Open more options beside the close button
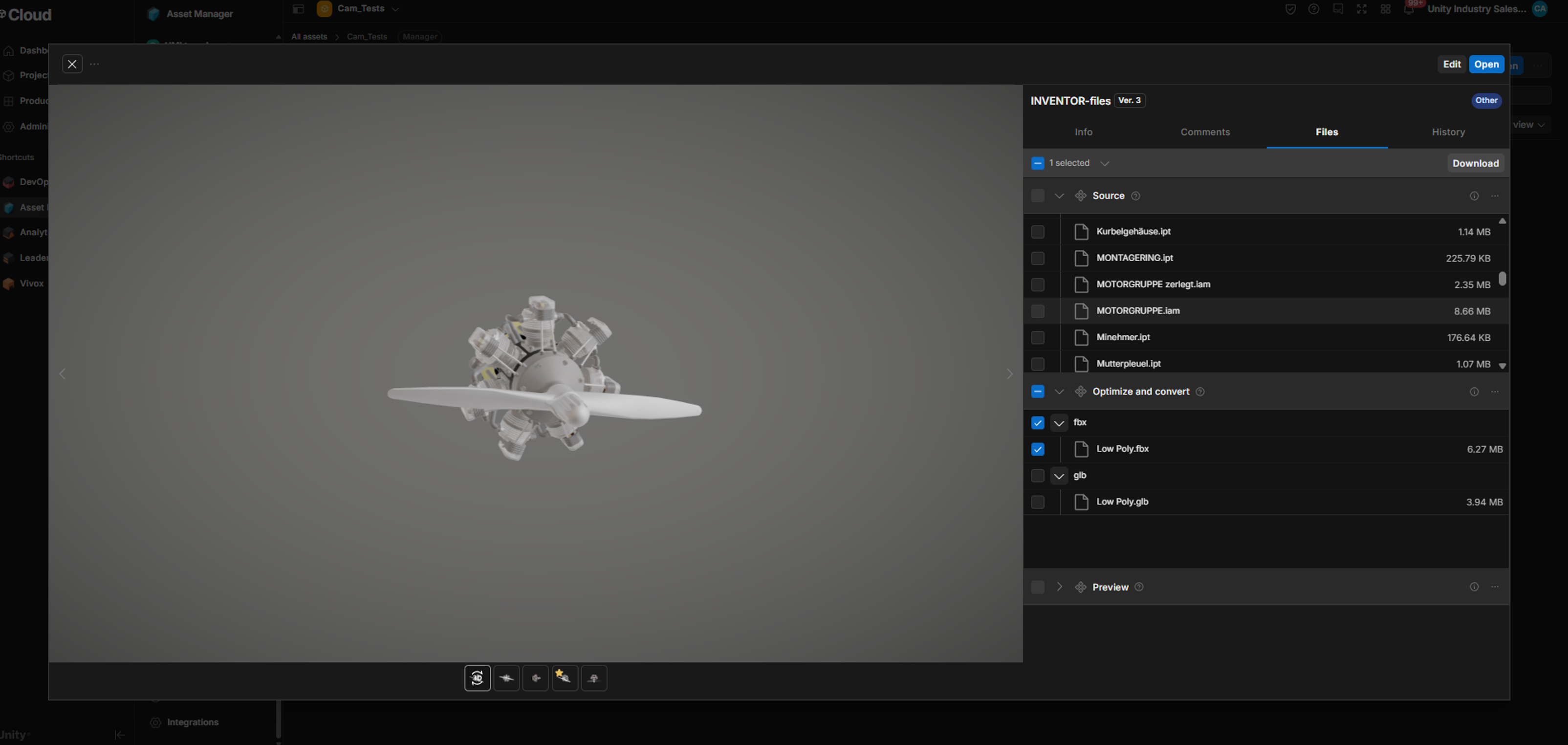This screenshot has width=1568, height=745. (x=94, y=64)
